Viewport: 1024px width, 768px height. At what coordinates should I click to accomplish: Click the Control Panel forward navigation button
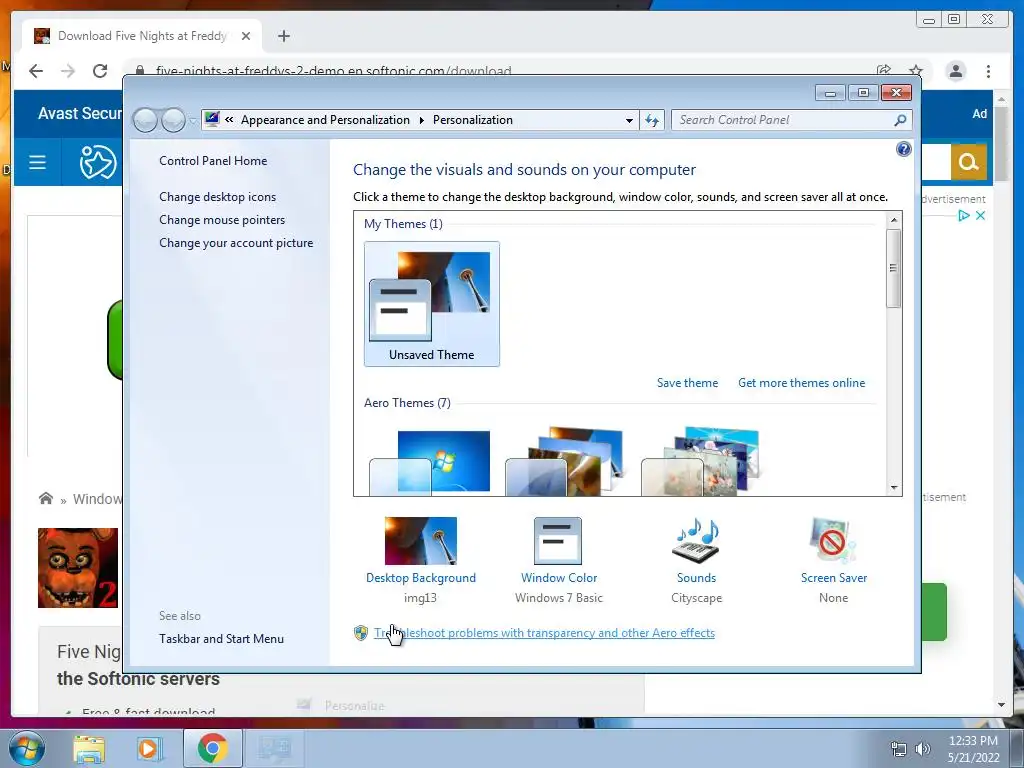tap(173, 120)
